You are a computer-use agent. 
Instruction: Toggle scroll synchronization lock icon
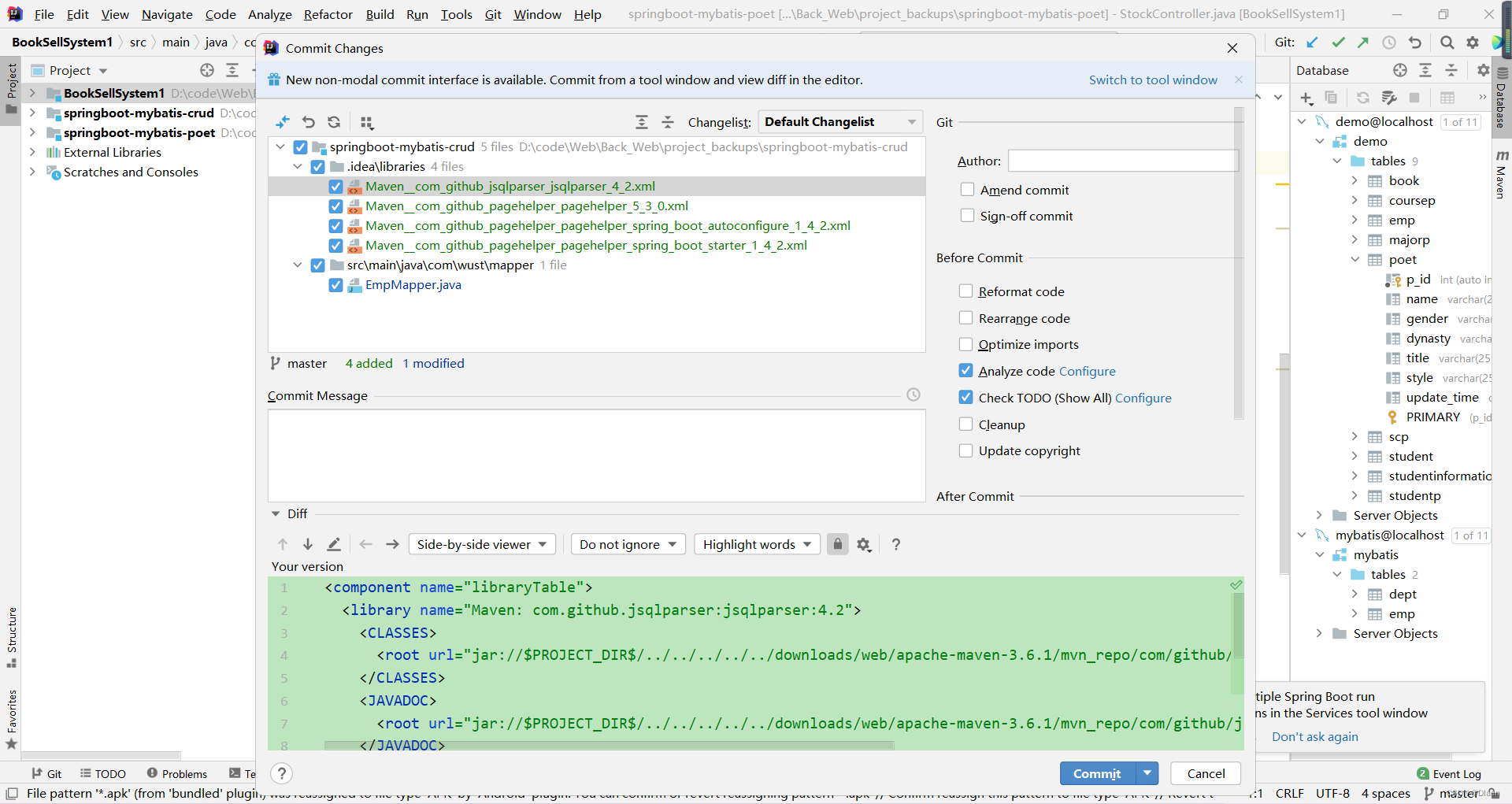(x=838, y=544)
